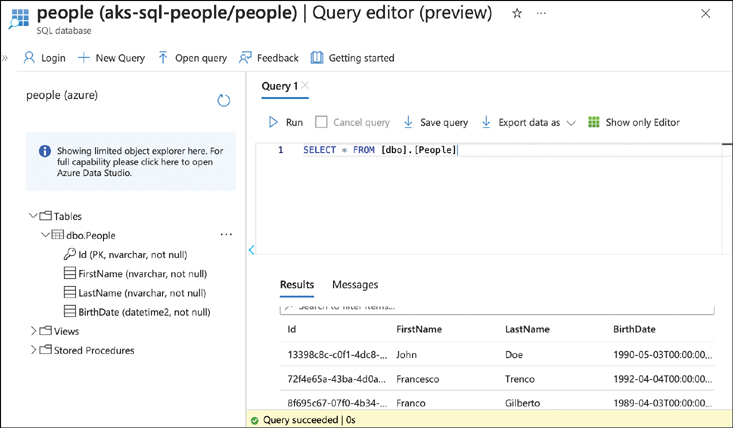This screenshot has height=428, width=733.
Task: Click the refresh icon beside people (azure)
Action: (224, 100)
